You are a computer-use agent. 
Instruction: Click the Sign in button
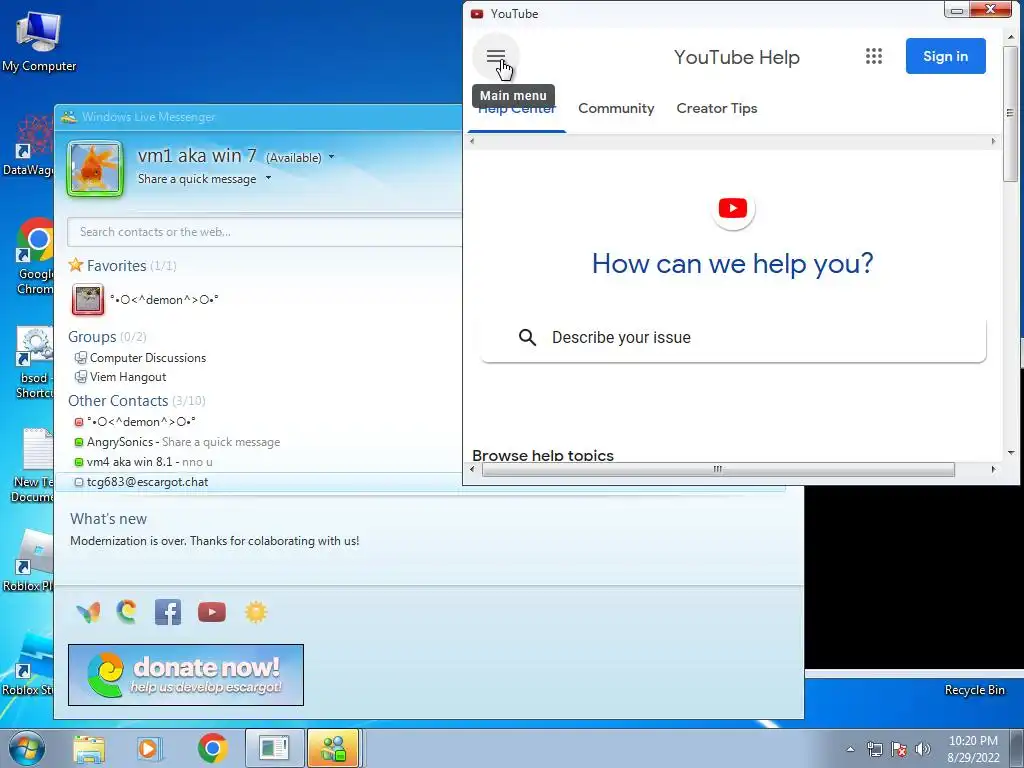coord(945,56)
